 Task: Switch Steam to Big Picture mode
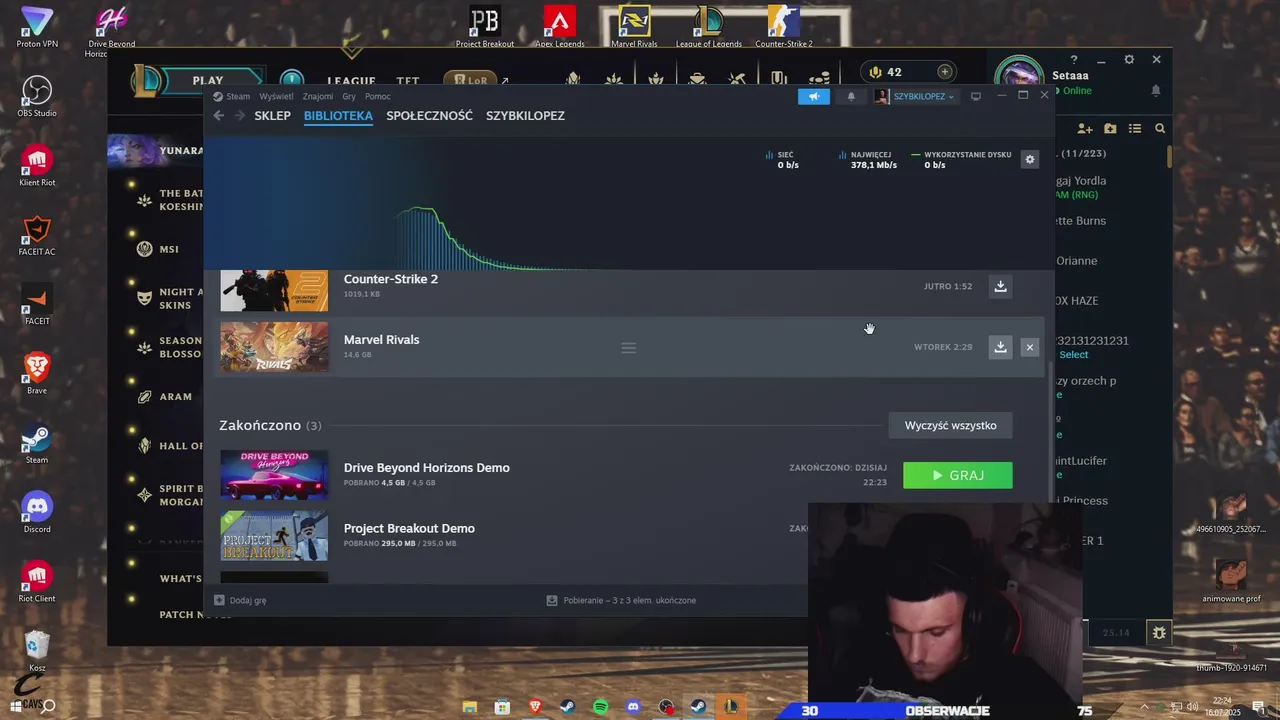976,96
